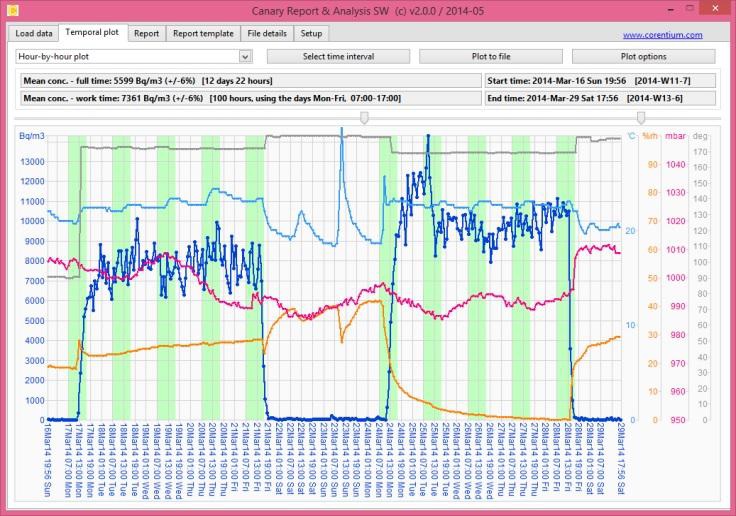Minimize the Canary Report window
The image size is (736, 516).
[672, 9]
